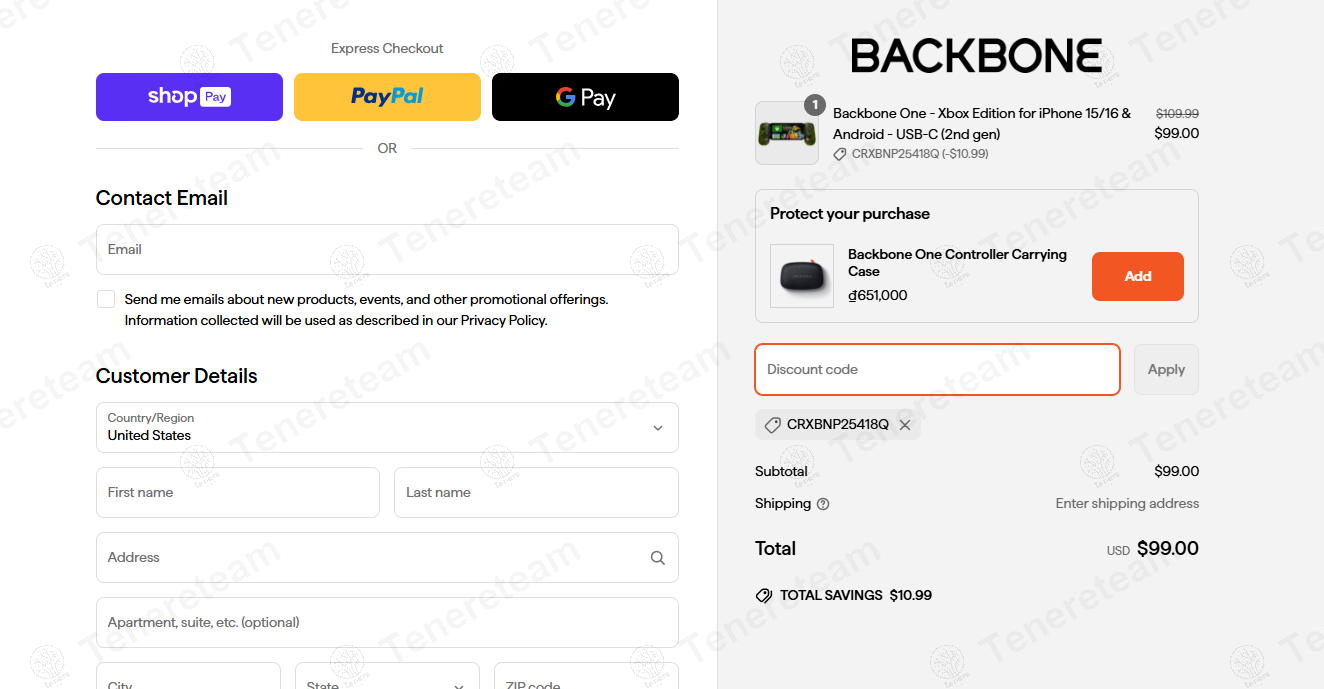This screenshot has height=689, width=1324.
Task: Click the shipping help question mark icon
Action: coord(823,504)
